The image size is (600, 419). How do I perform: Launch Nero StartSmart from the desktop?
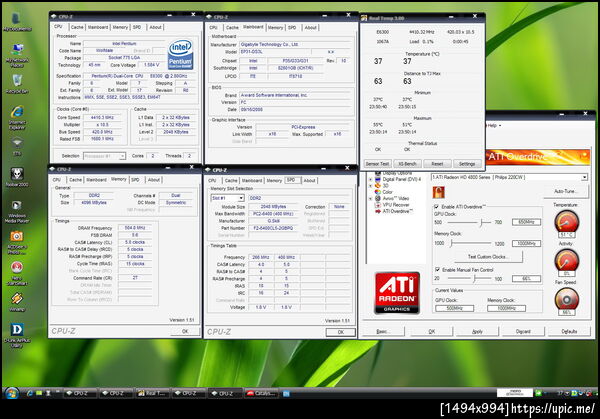point(17,274)
